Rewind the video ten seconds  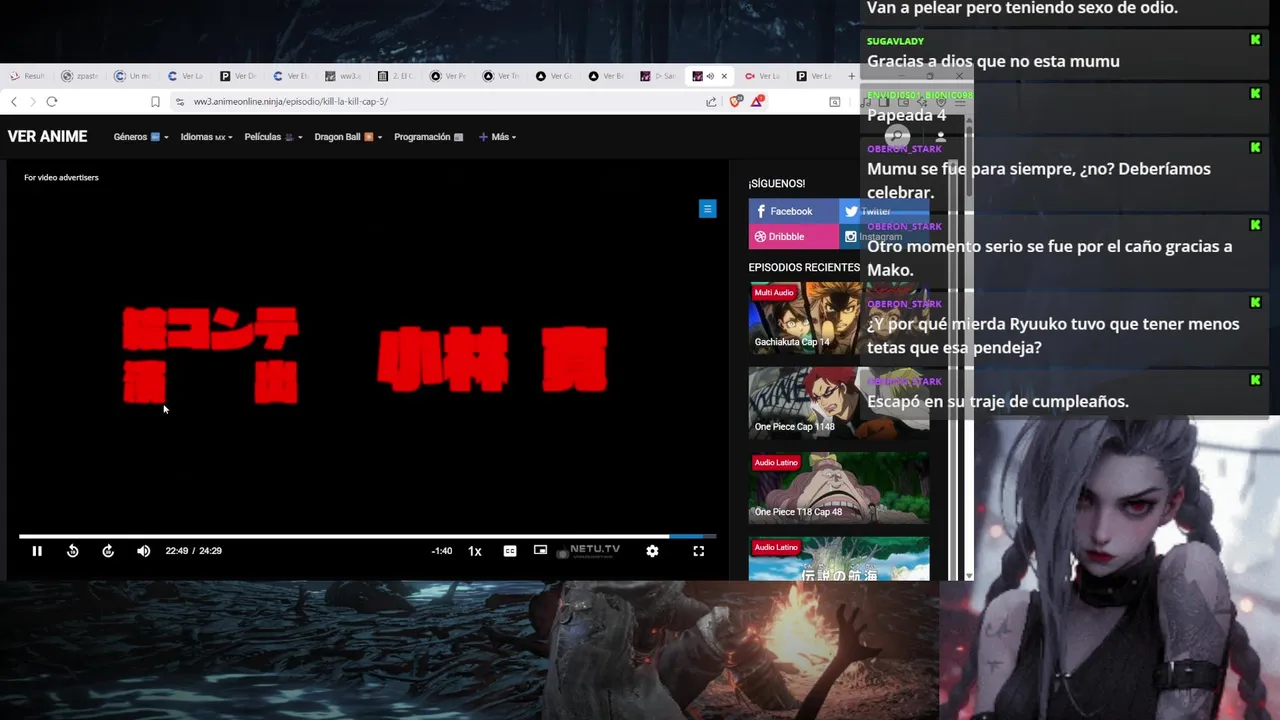(73, 551)
